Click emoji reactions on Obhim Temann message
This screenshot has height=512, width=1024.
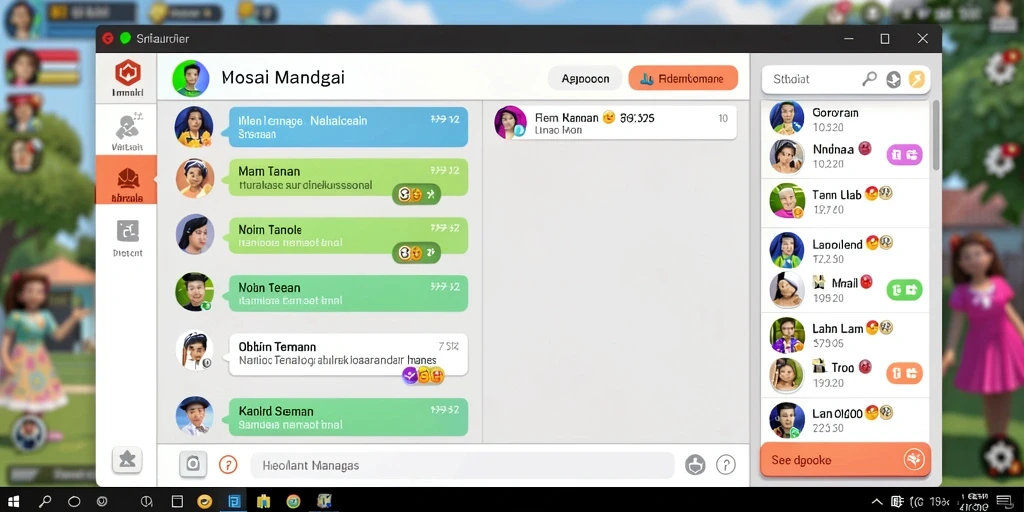click(x=423, y=375)
